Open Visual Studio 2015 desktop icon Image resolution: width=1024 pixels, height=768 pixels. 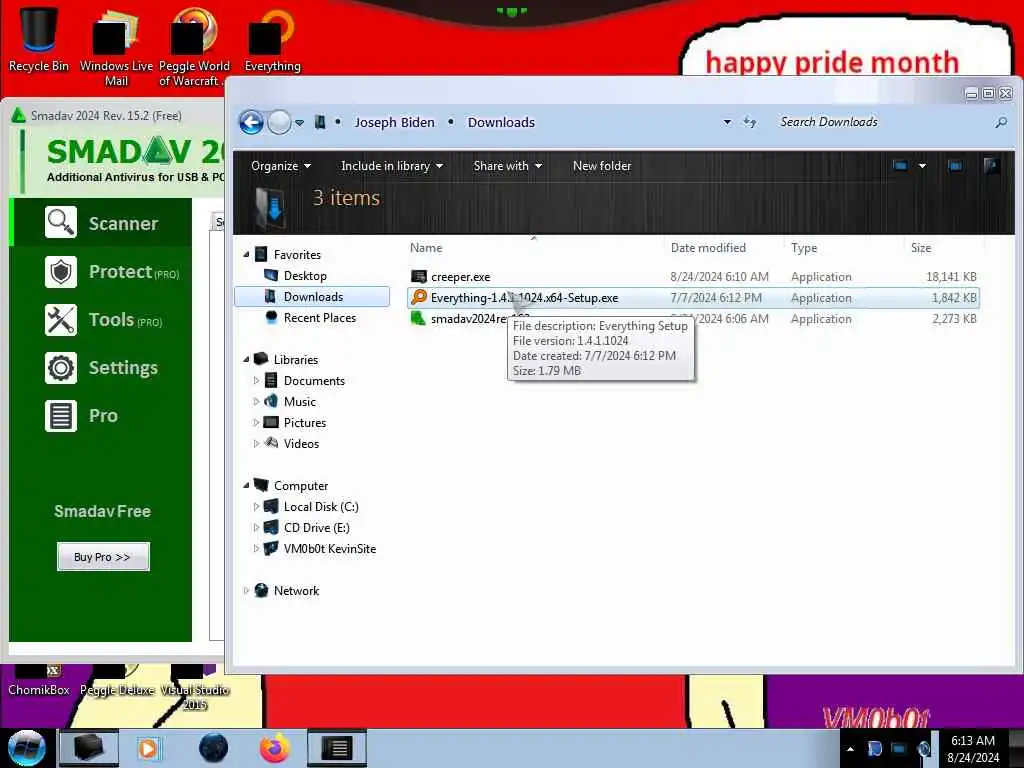(x=195, y=688)
